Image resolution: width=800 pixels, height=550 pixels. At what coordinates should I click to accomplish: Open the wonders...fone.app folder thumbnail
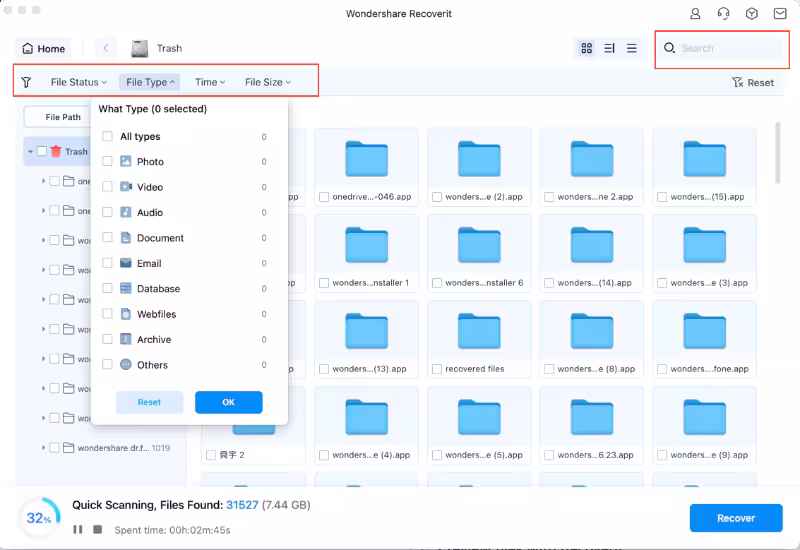click(704, 331)
